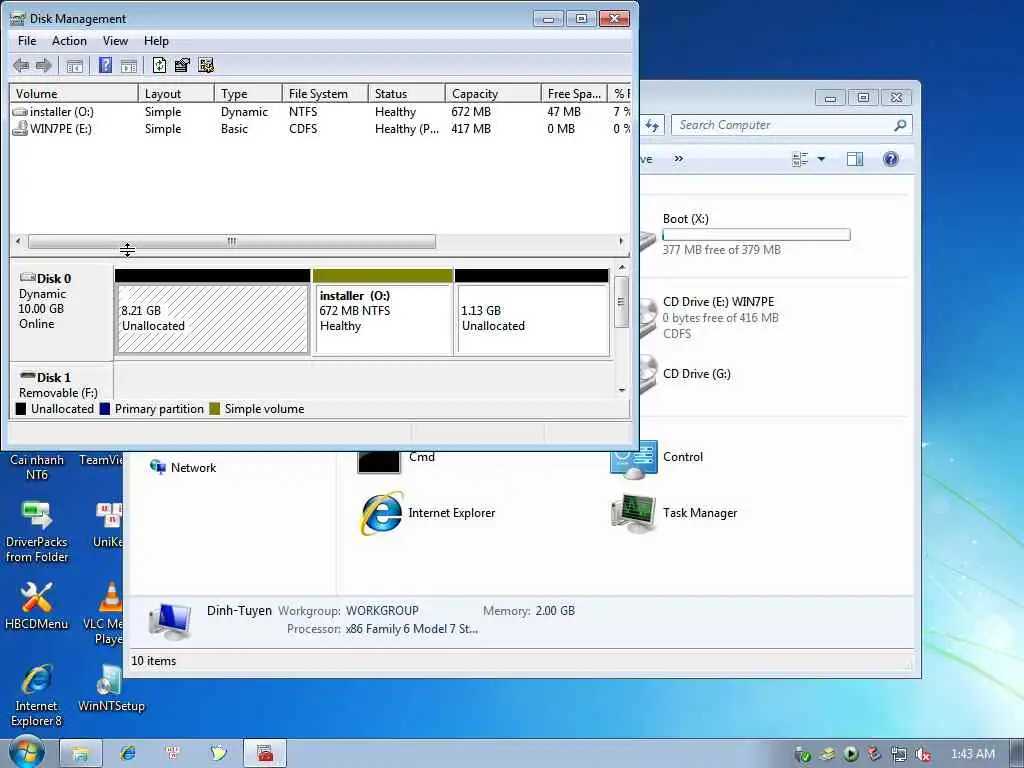The width and height of the screenshot is (1024, 768).
Task: Select the WinNTSetup desktop icon
Action: (x=111, y=689)
